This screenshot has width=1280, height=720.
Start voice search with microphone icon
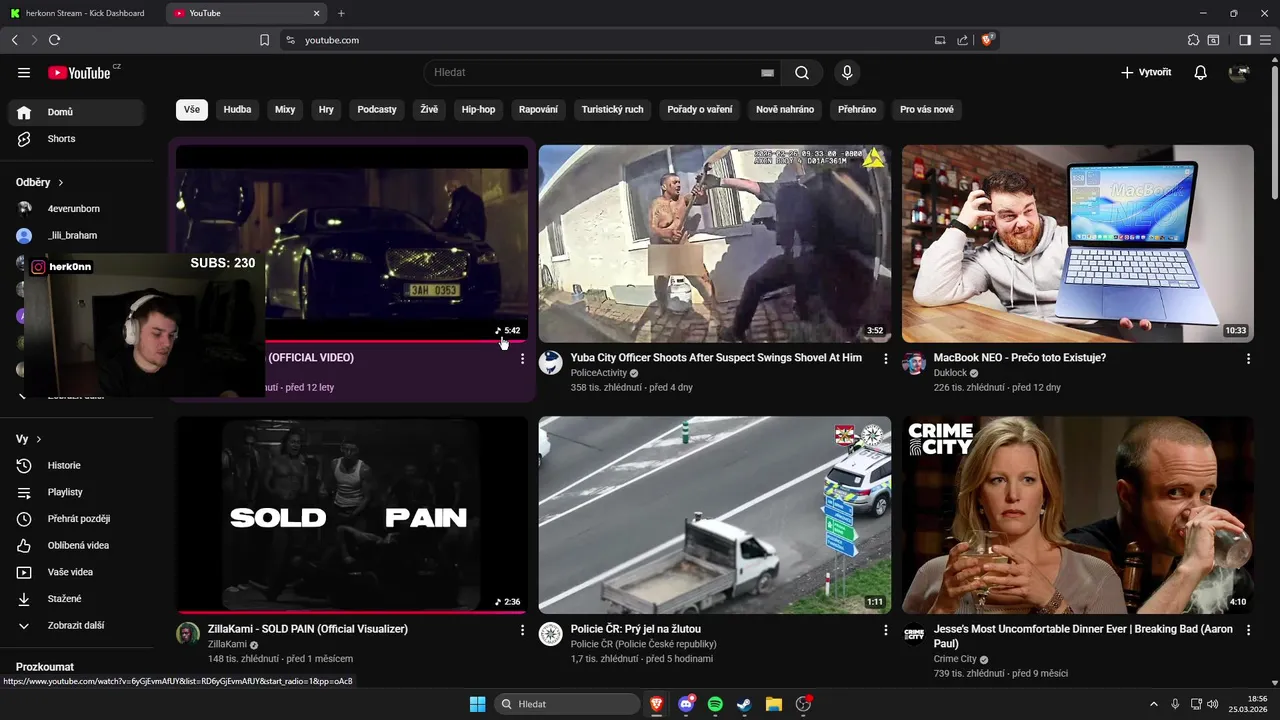click(x=847, y=72)
